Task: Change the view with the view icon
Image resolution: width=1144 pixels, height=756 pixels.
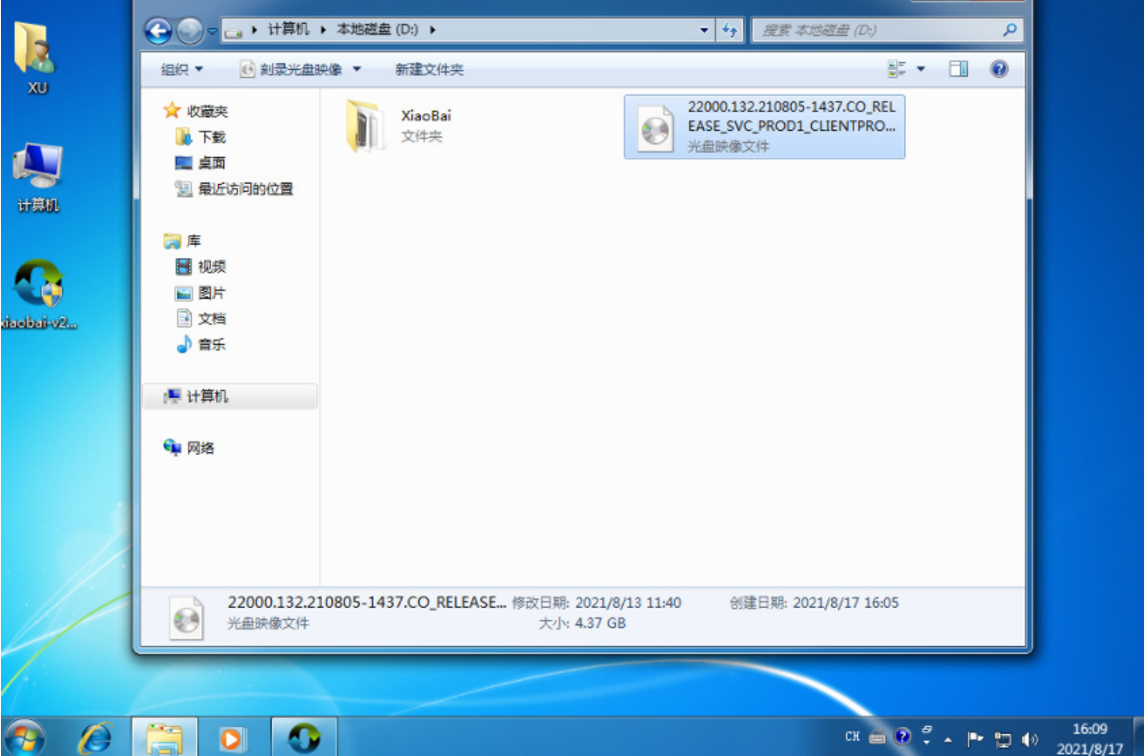Action: (897, 69)
